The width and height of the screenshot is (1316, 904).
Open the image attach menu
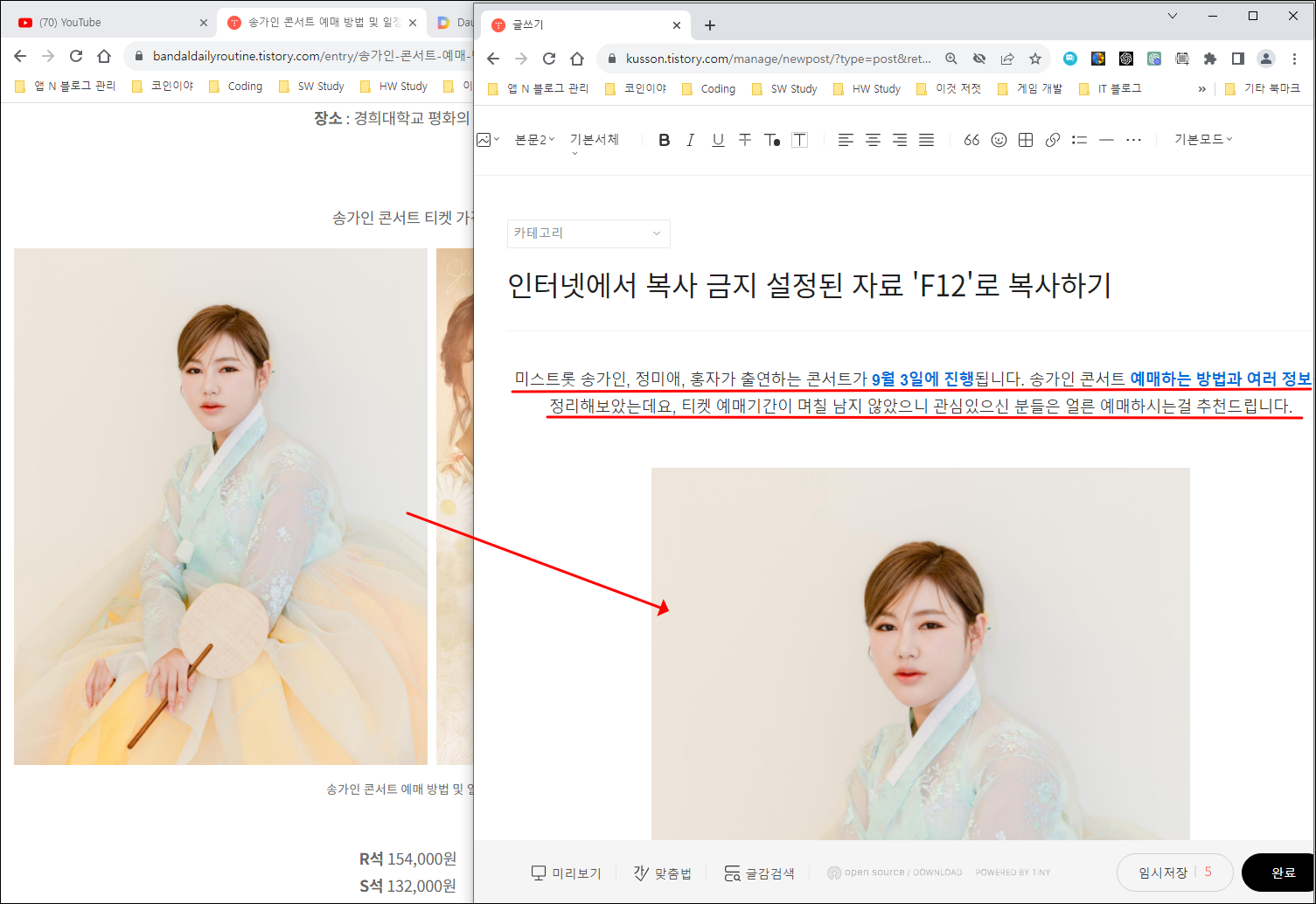(488, 140)
